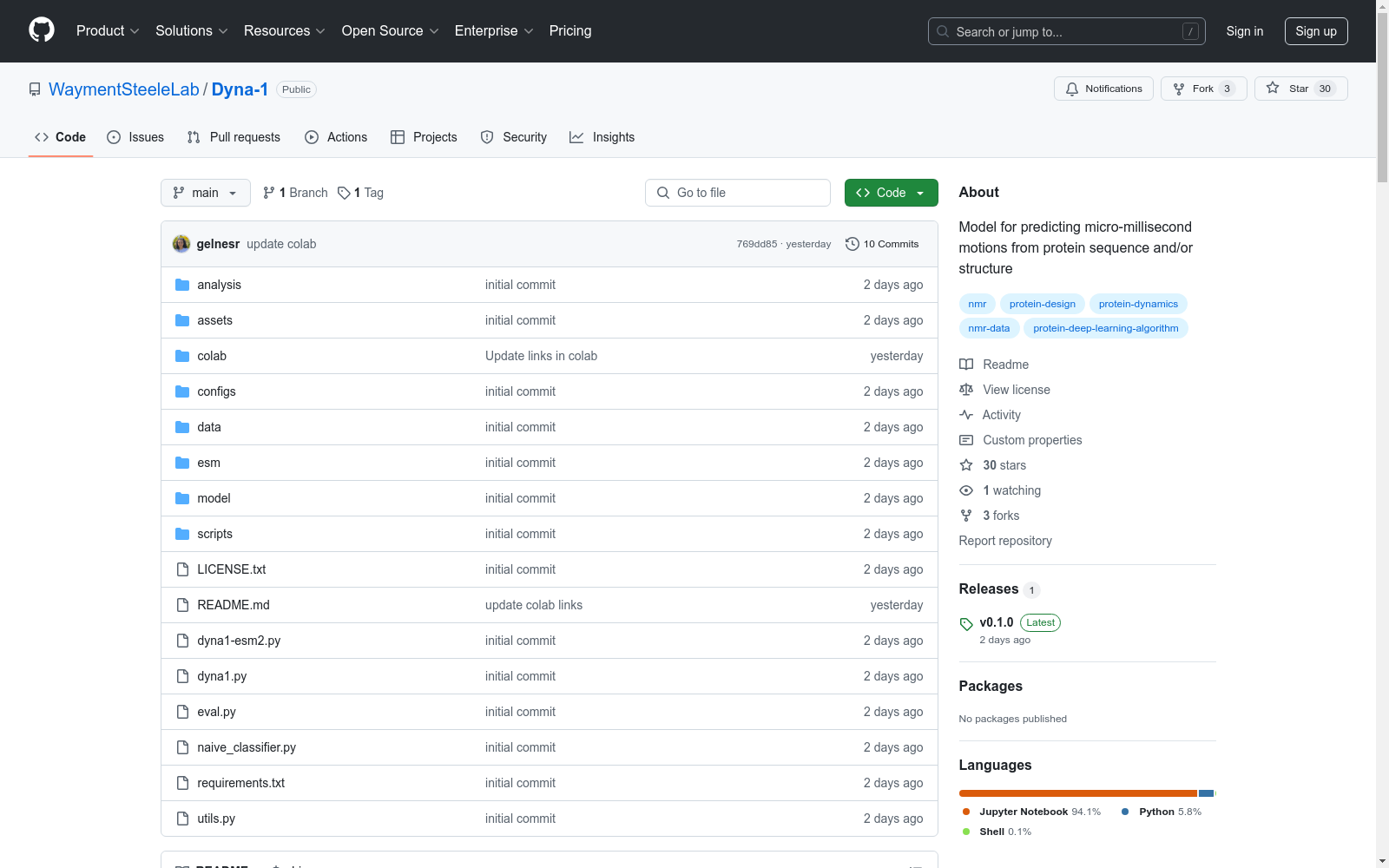Switch to the Pull requests tab
Viewport: 1389px width, 868px height.
pyautogui.click(x=234, y=137)
